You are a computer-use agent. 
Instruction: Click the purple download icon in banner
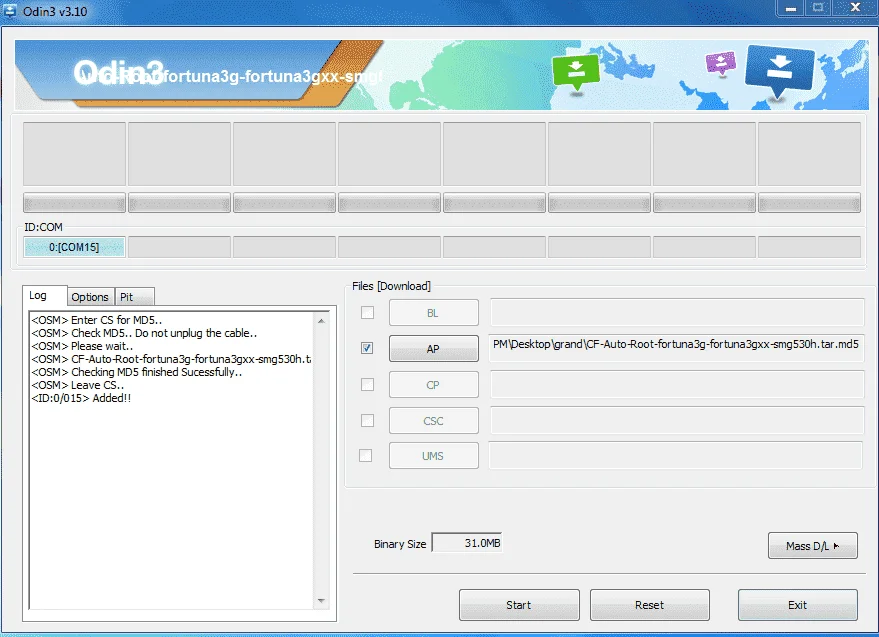pyautogui.click(x=720, y=63)
